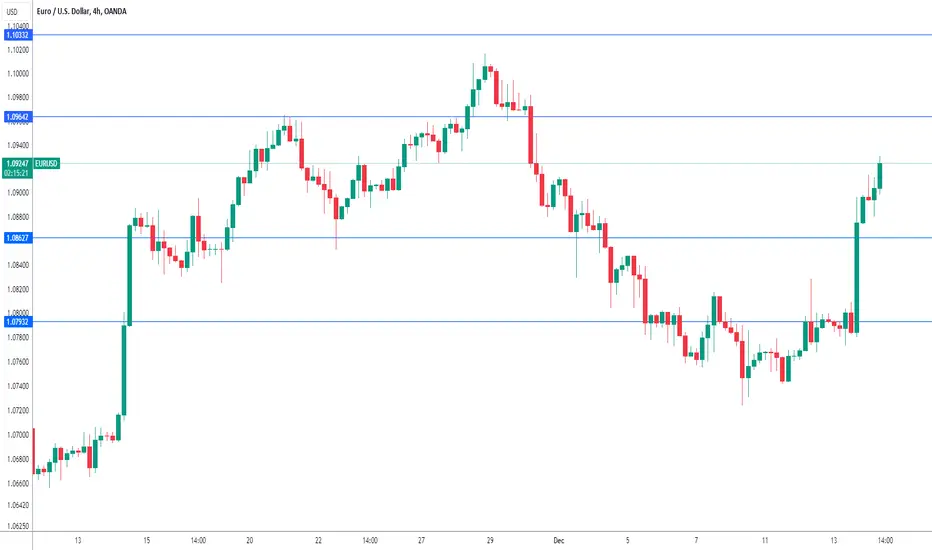932x550 pixels.
Task: Click the 13 date label at left of time axis
Action: 78,540
